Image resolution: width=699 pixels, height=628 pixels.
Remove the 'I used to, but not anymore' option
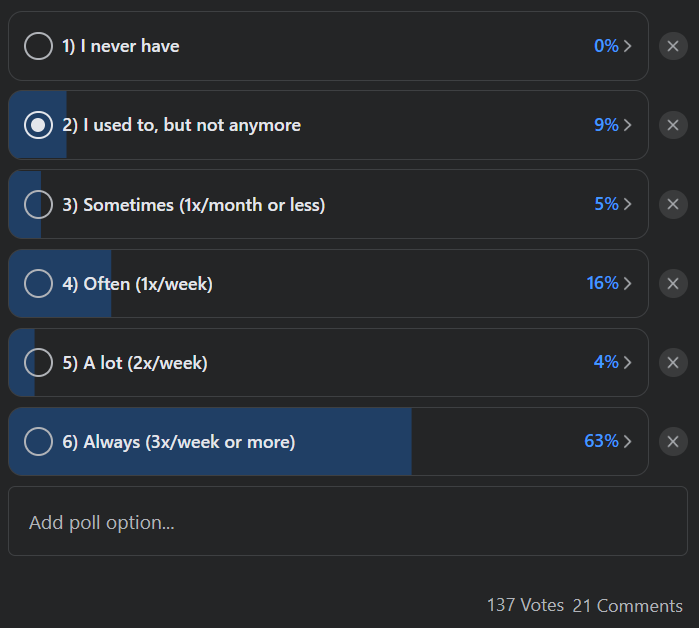(673, 125)
